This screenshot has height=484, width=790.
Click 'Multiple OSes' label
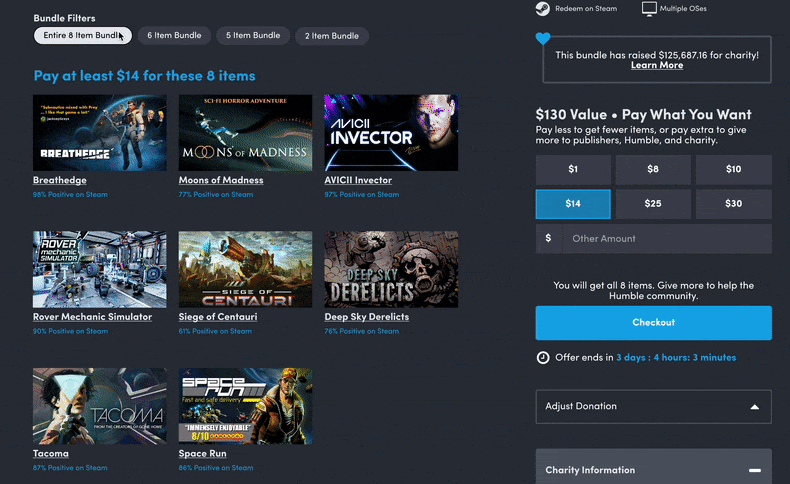683,9
